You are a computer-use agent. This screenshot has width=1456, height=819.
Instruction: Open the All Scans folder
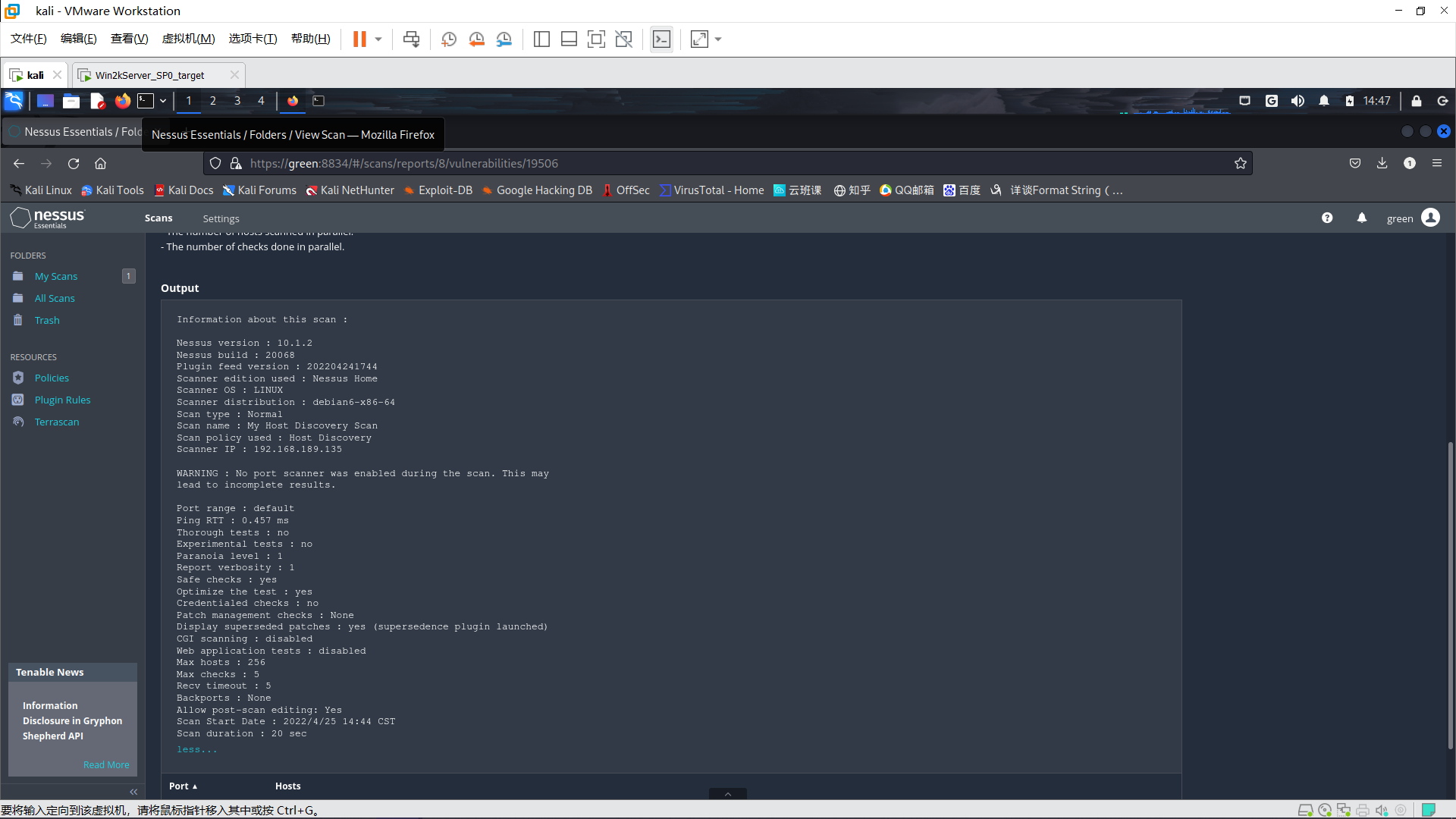click(x=54, y=298)
